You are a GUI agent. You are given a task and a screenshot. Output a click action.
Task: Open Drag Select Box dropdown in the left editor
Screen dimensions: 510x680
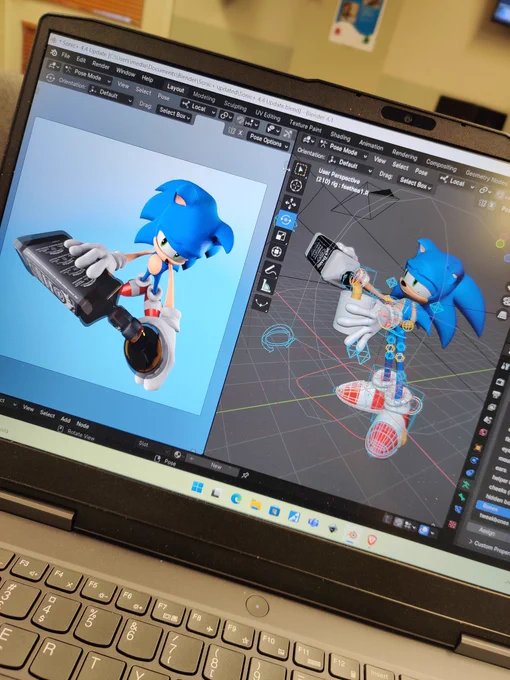coord(174,114)
